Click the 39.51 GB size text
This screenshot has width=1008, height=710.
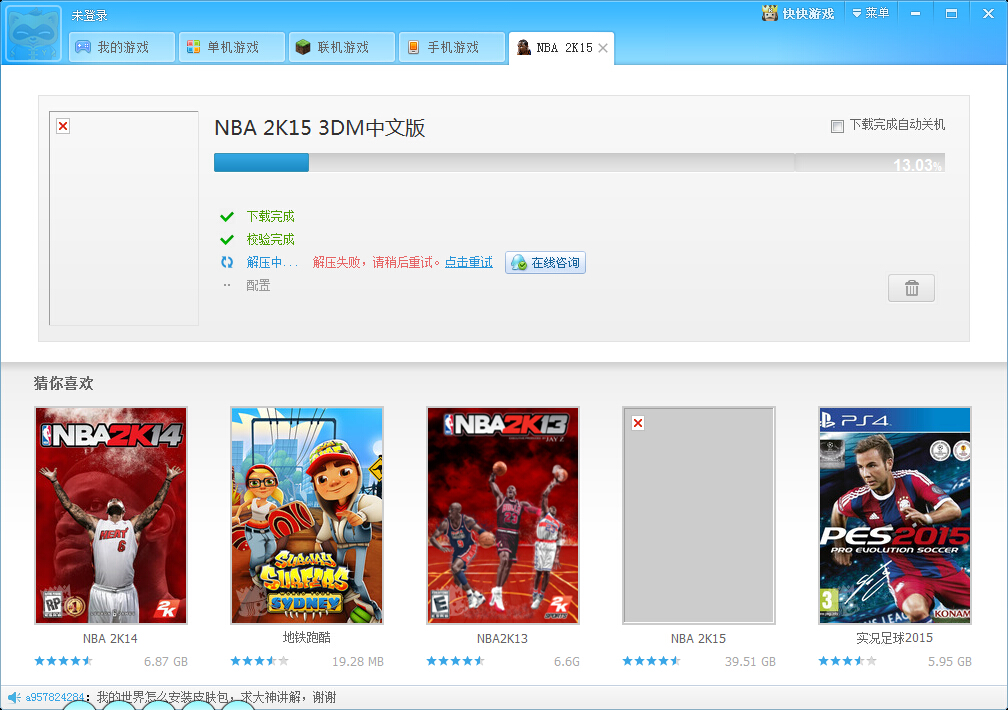pos(750,662)
